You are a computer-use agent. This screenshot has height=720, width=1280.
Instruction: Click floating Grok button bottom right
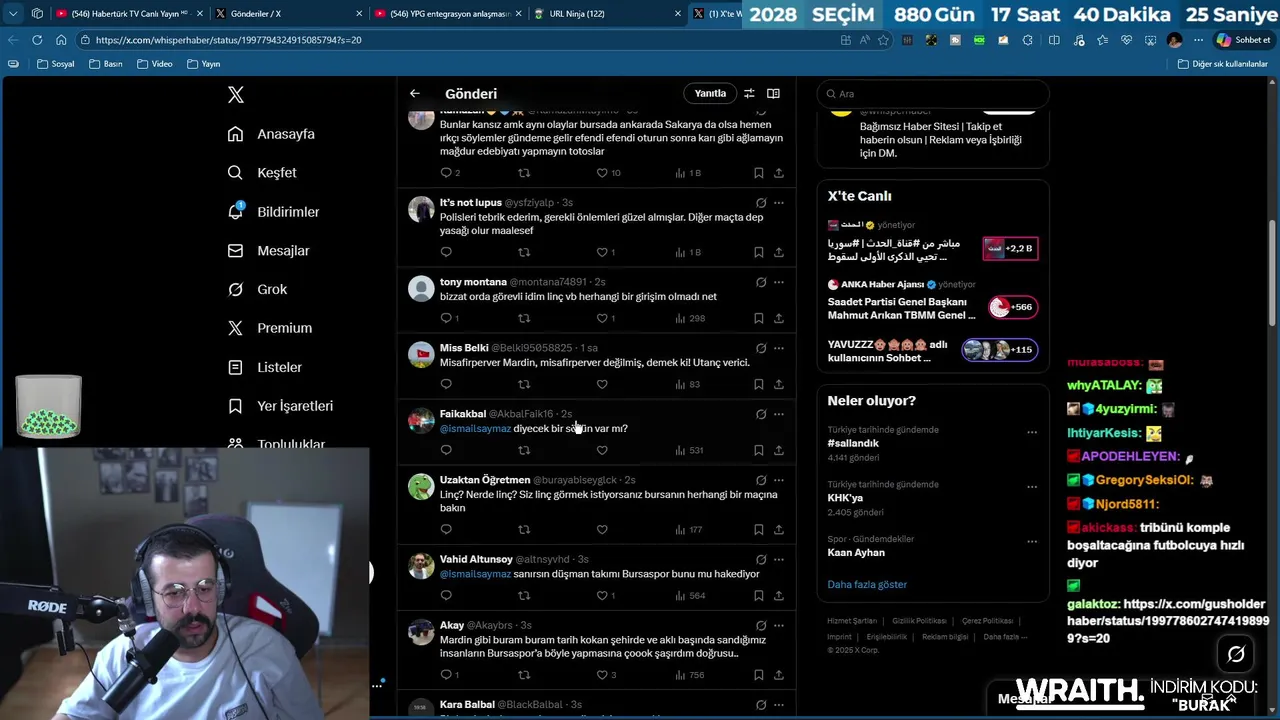tap(1236, 655)
